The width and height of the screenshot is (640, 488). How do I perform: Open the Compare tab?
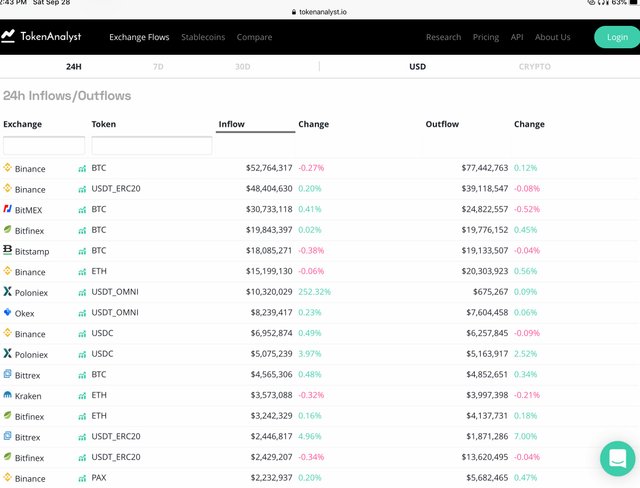(x=254, y=38)
